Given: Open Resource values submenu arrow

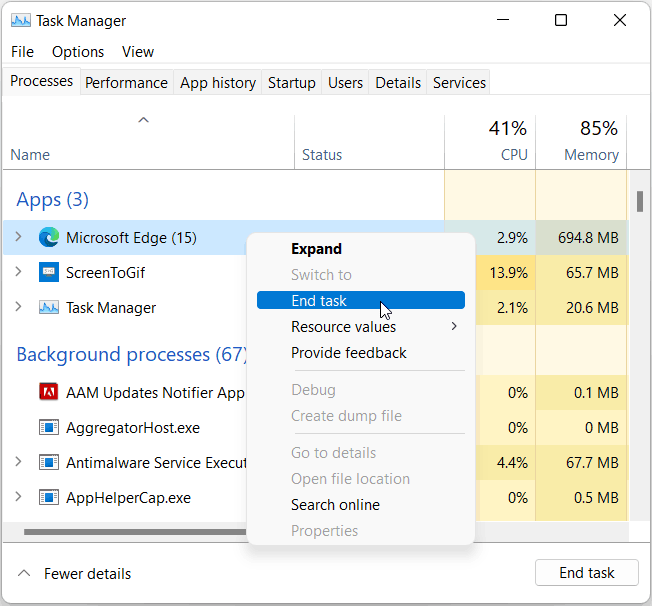Looking at the screenshot, I should click(454, 326).
